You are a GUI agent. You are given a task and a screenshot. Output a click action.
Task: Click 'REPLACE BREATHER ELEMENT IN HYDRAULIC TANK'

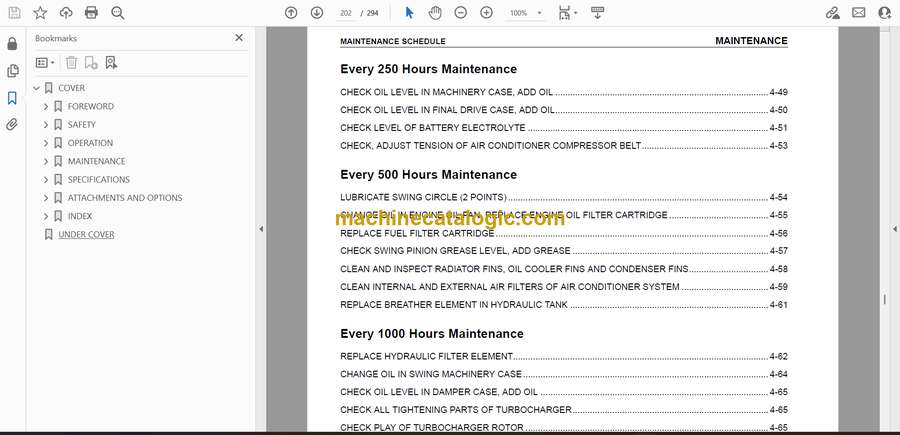pos(454,305)
